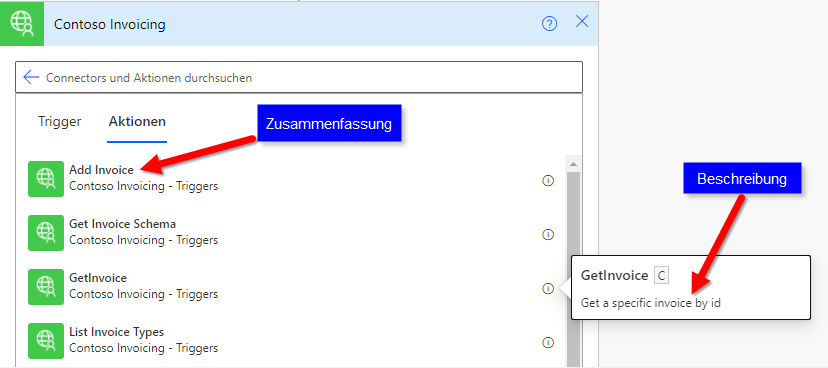Open the help question mark icon
This screenshot has width=828, height=368.
tap(550, 24)
